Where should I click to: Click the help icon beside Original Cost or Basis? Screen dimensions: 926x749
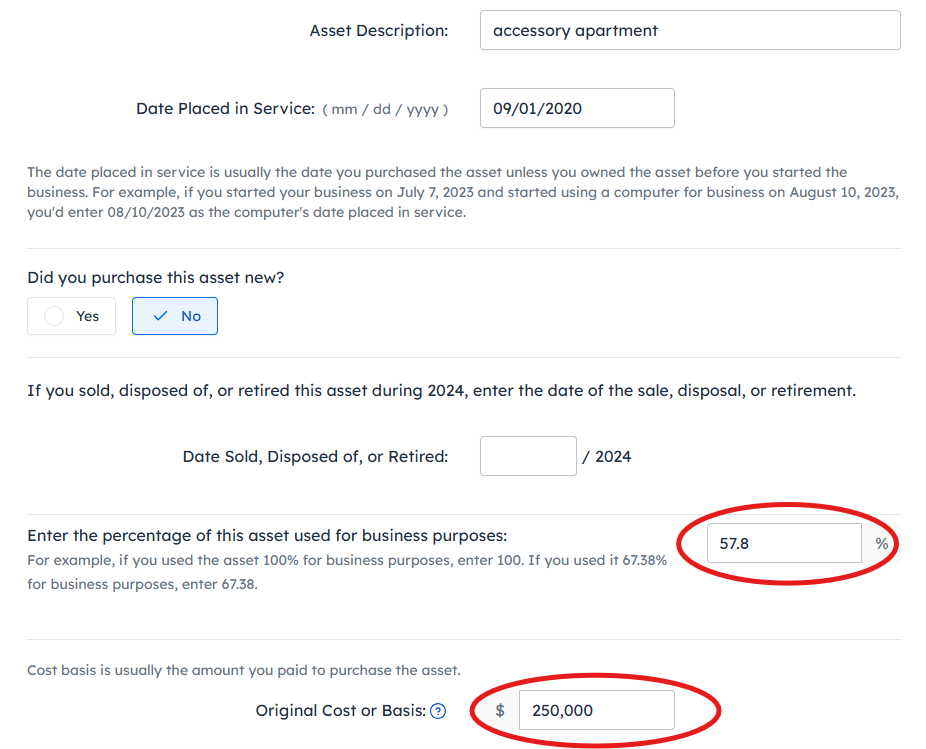[437, 711]
